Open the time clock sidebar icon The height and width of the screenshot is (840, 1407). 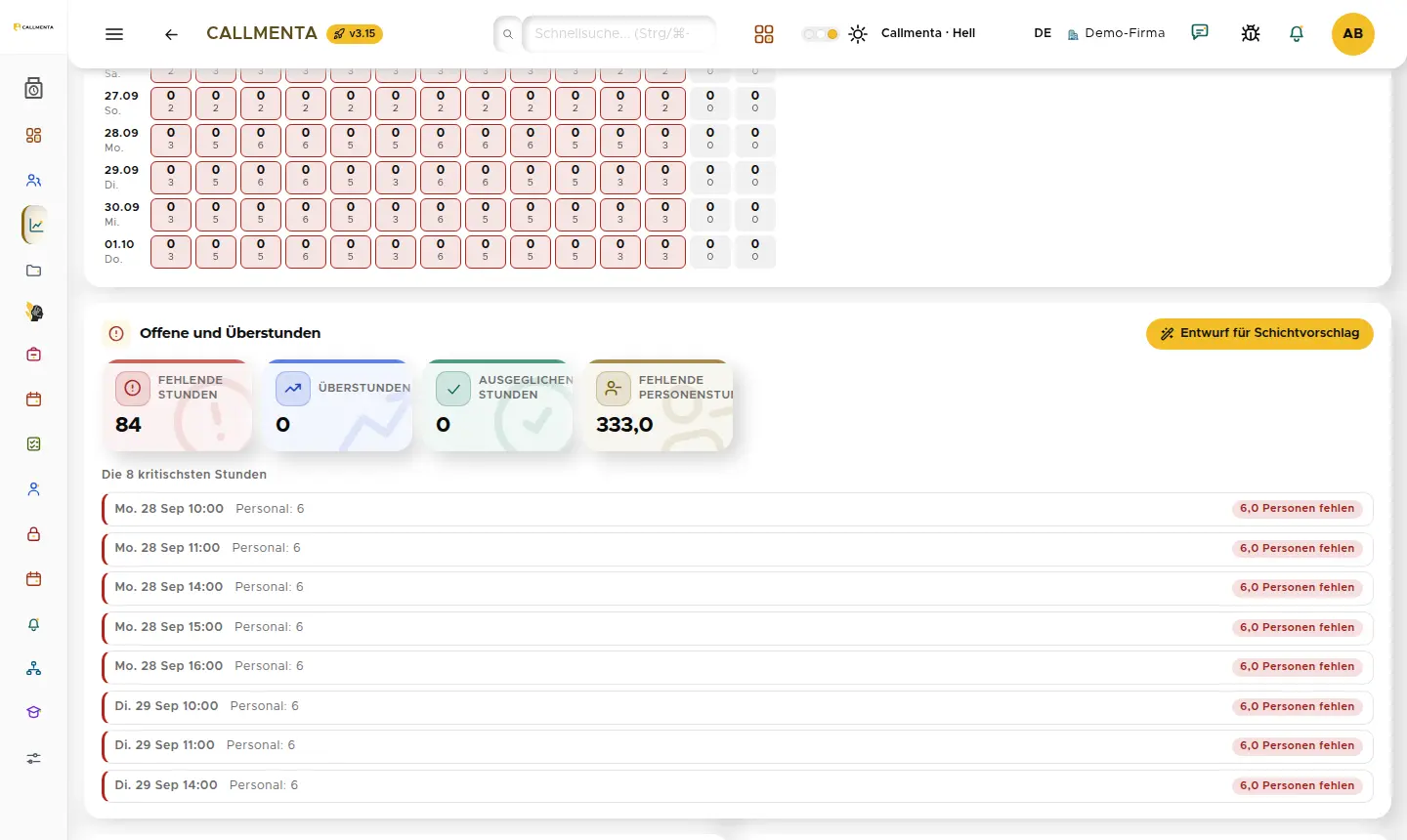point(34,89)
